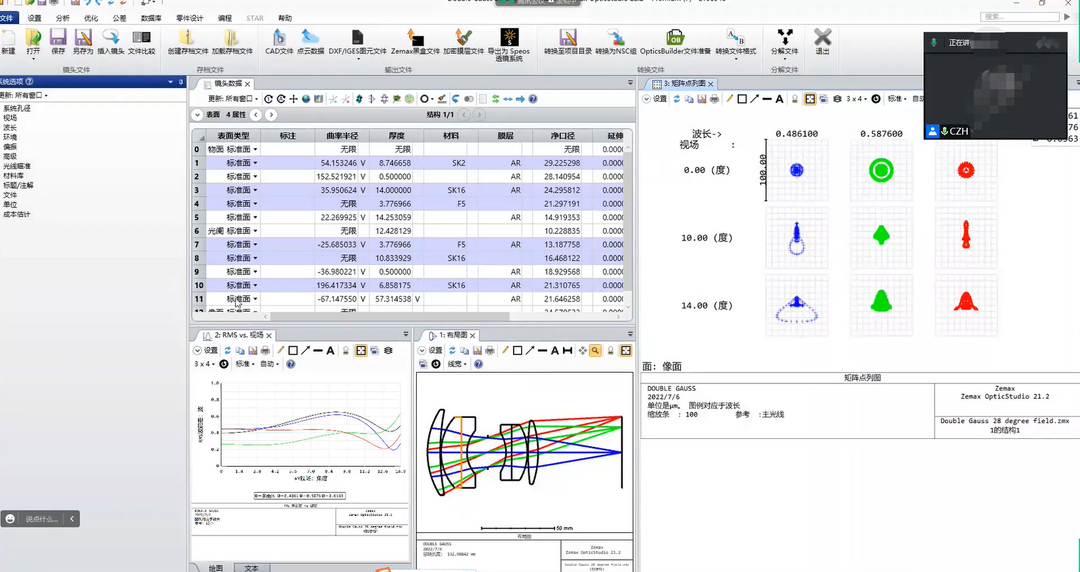This screenshot has height=572, width=1080.
Task: Select thickness cell 57.314538
Action: (393, 299)
